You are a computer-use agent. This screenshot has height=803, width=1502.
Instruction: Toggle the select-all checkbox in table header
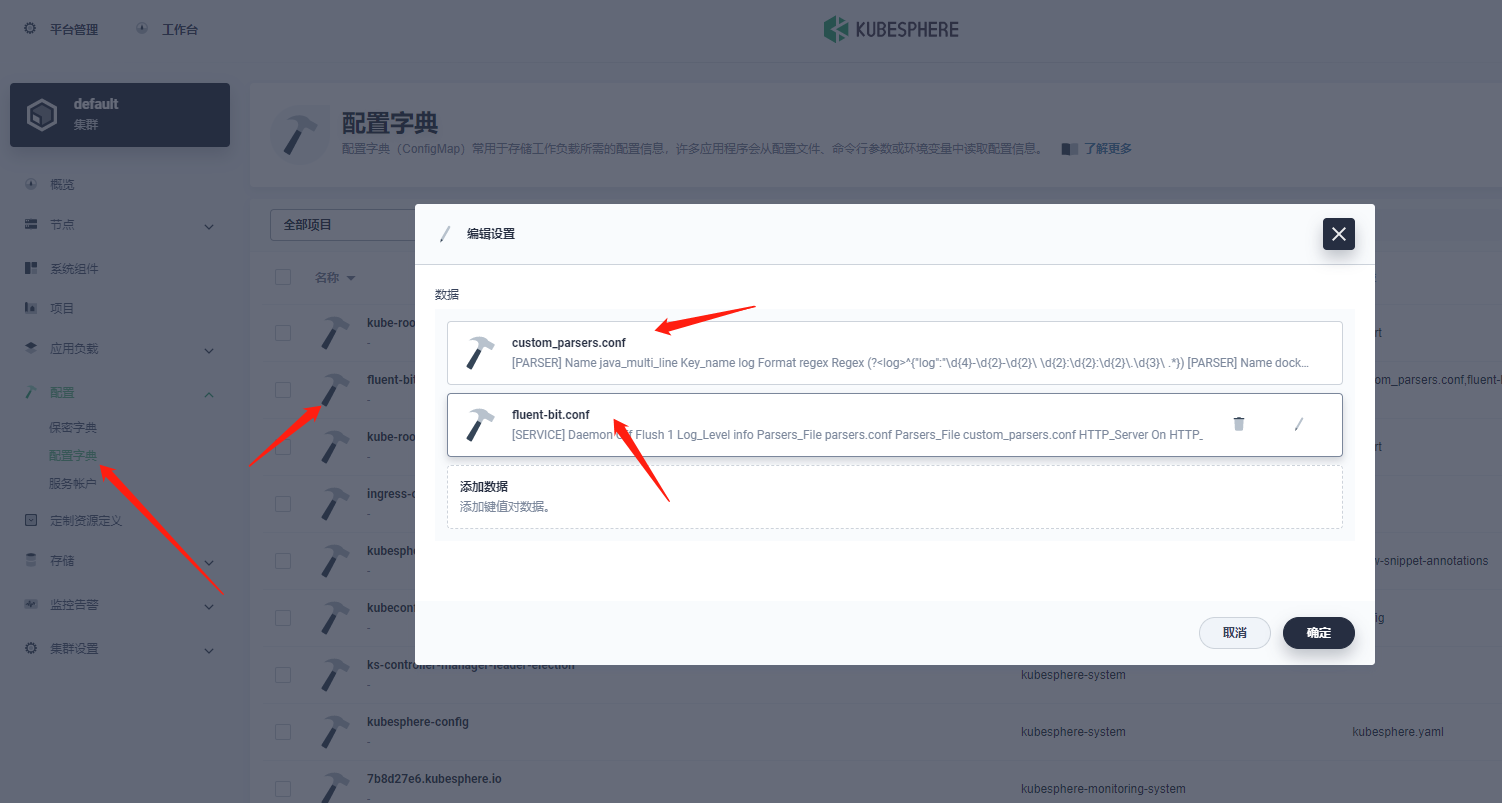[x=283, y=277]
